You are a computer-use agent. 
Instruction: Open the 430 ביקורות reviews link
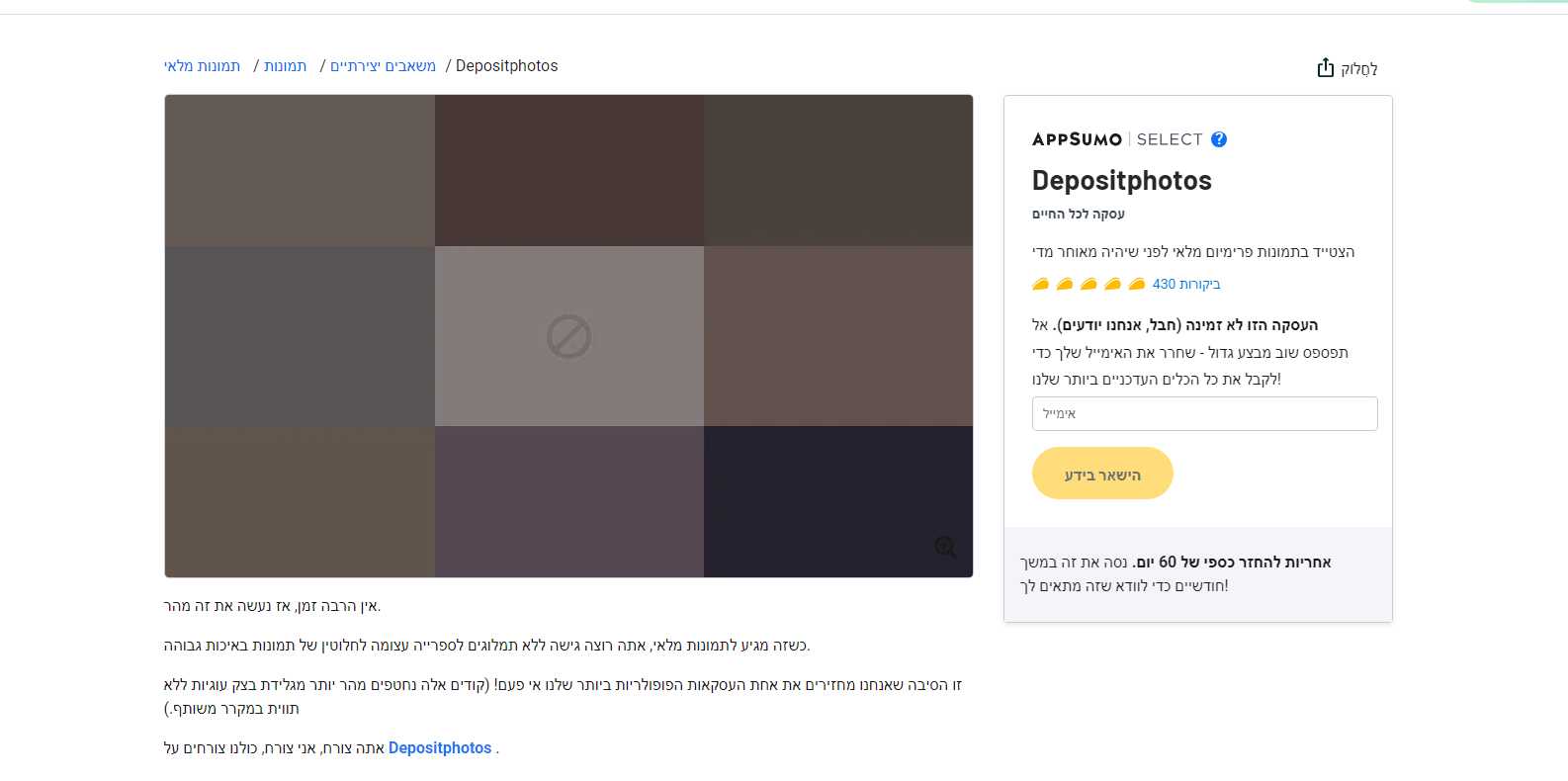coord(1186,285)
